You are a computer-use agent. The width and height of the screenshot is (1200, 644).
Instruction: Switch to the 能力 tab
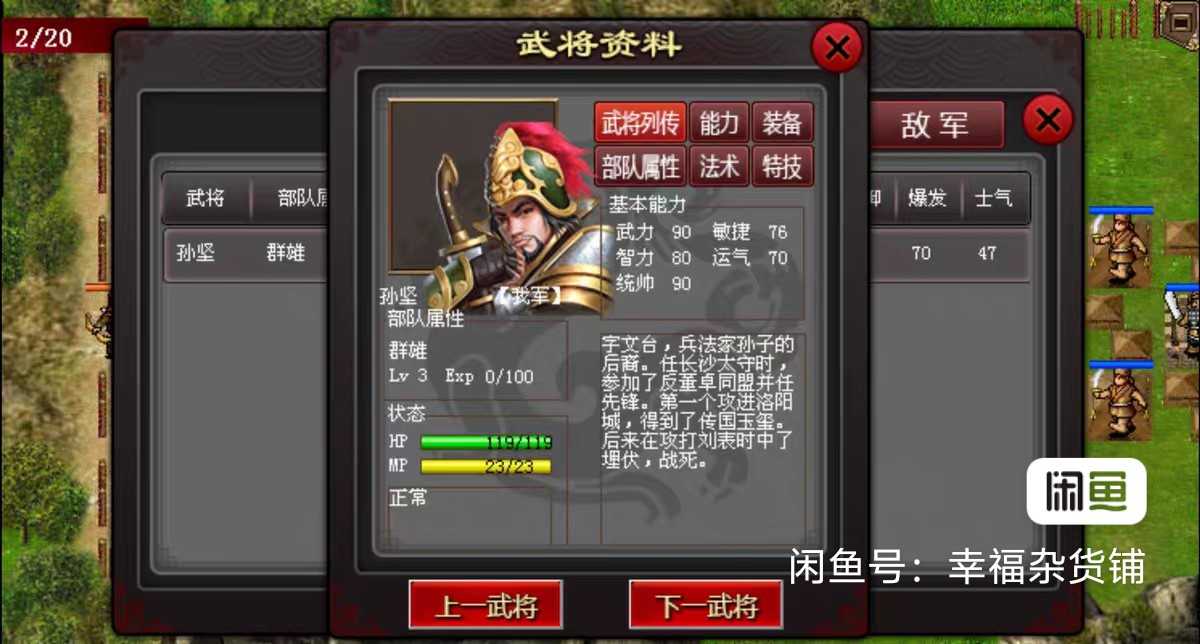click(x=719, y=123)
